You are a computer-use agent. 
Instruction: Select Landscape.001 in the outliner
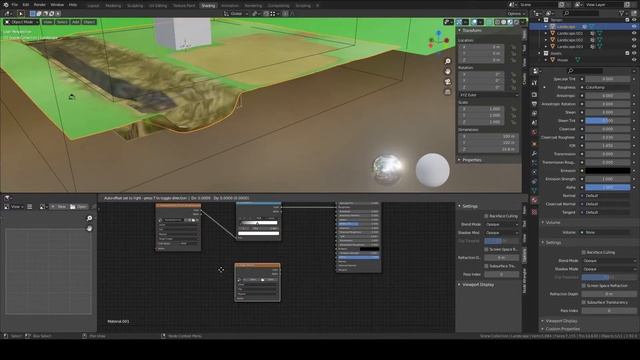(570, 33)
